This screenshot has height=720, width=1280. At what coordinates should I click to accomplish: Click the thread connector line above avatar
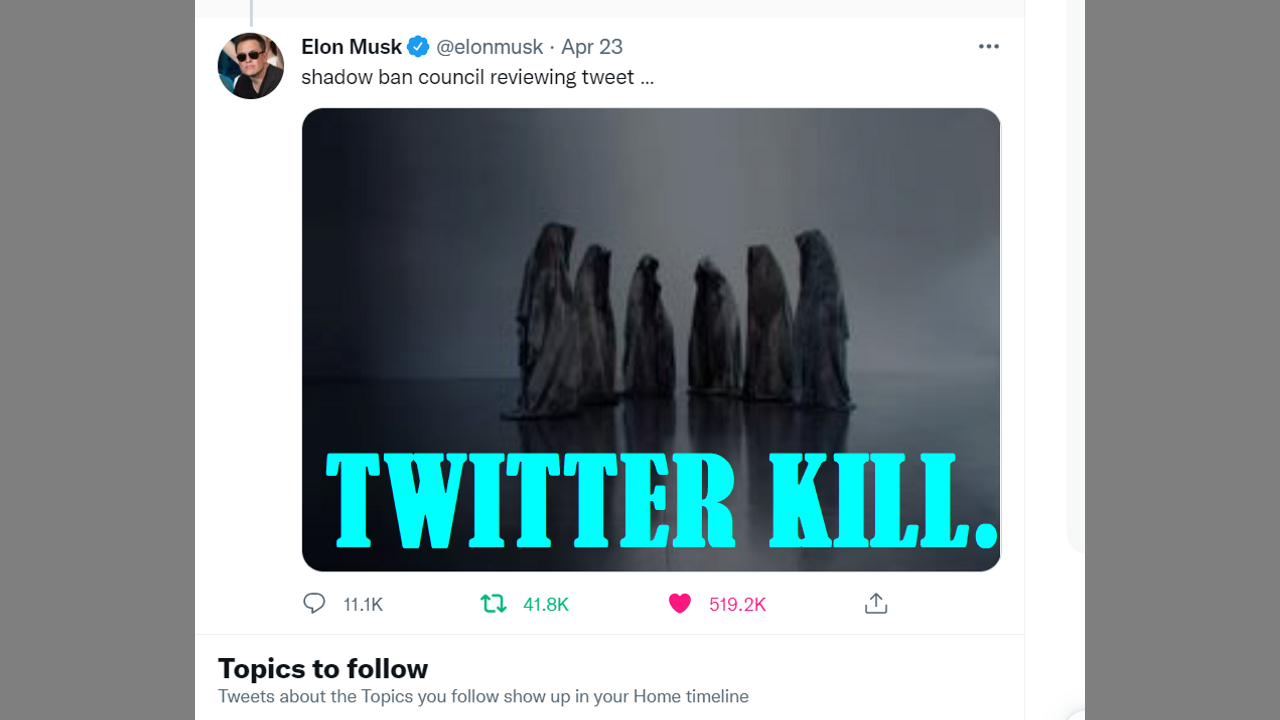[251, 12]
